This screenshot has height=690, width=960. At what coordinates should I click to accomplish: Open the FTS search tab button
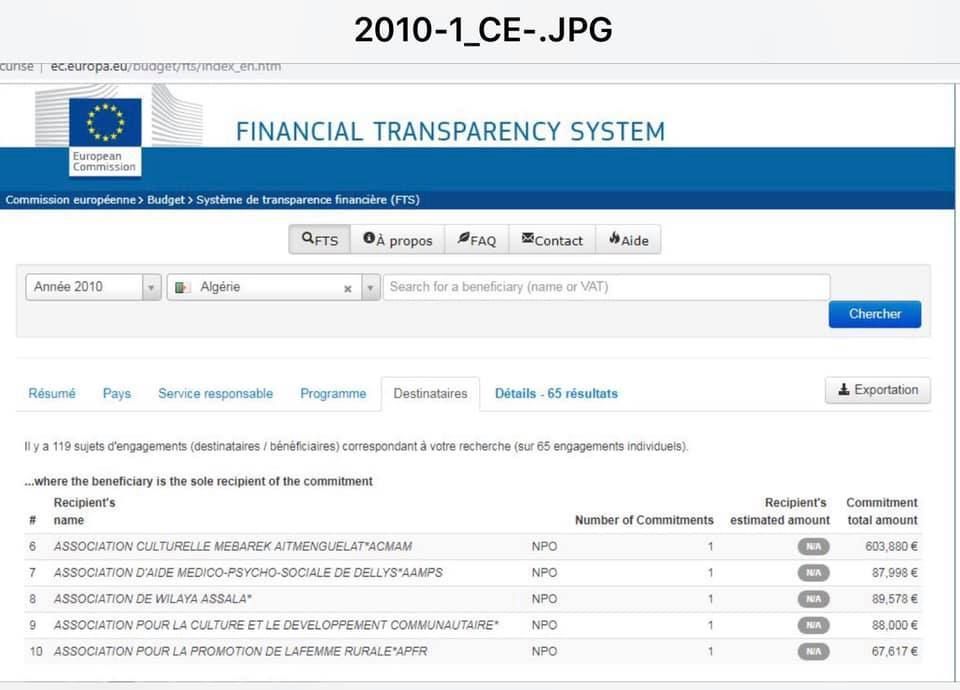(320, 240)
